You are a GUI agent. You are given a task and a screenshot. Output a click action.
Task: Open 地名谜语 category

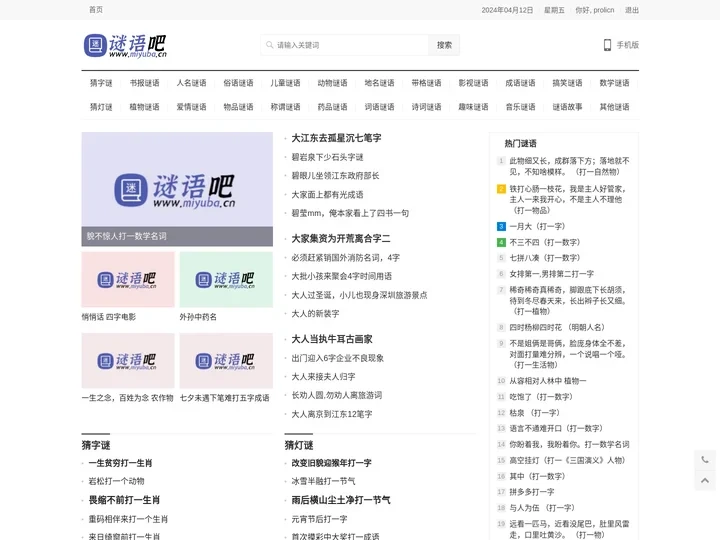point(379,83)
